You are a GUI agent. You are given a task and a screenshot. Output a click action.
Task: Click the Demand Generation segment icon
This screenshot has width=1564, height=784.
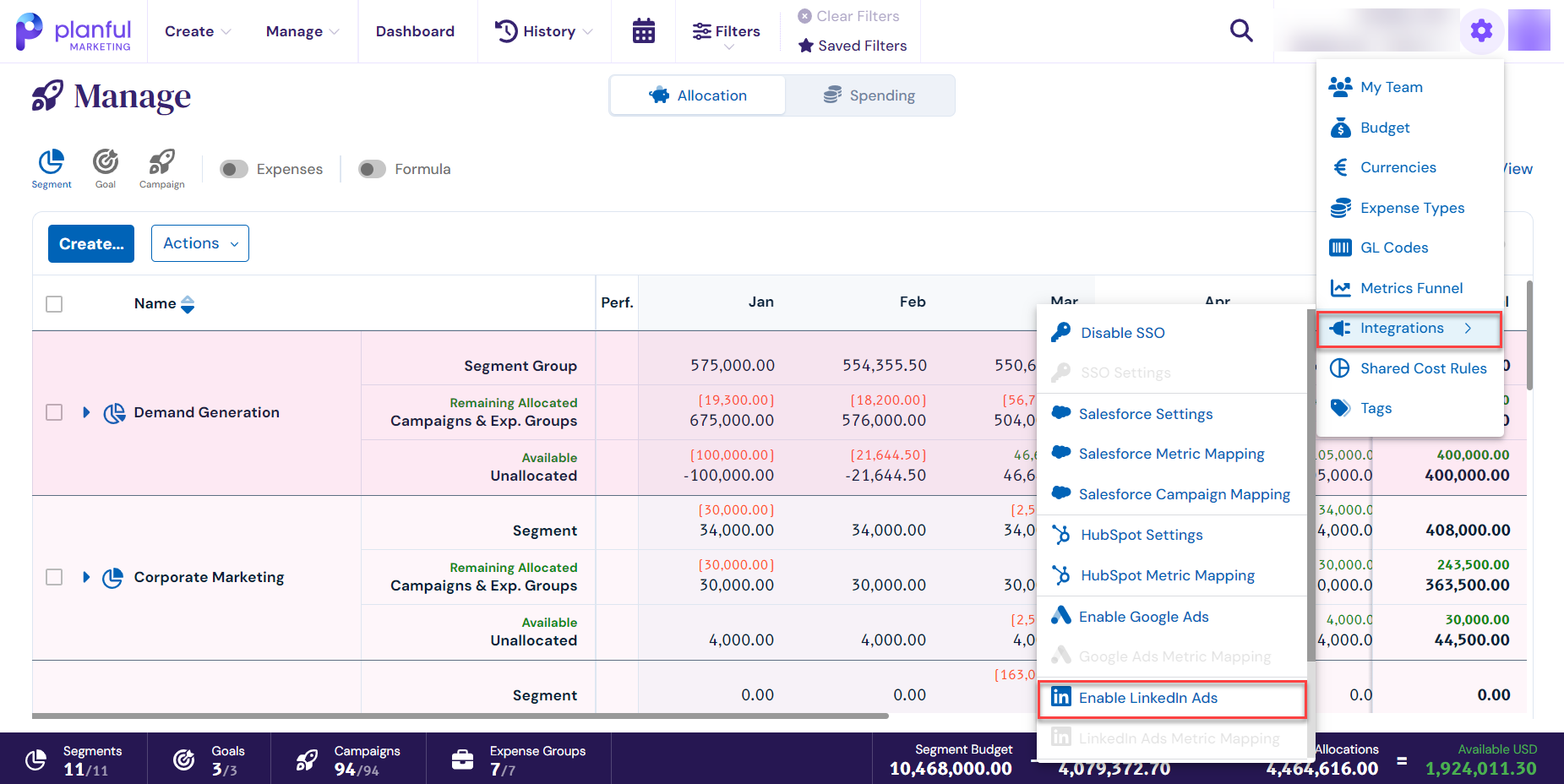[114, 412]
